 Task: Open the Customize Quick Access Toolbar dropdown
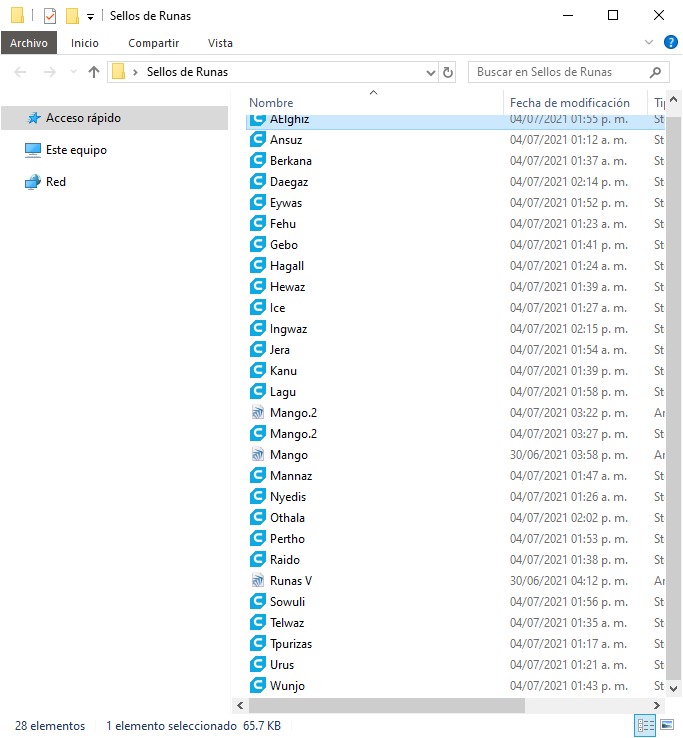tap(90, 17)
